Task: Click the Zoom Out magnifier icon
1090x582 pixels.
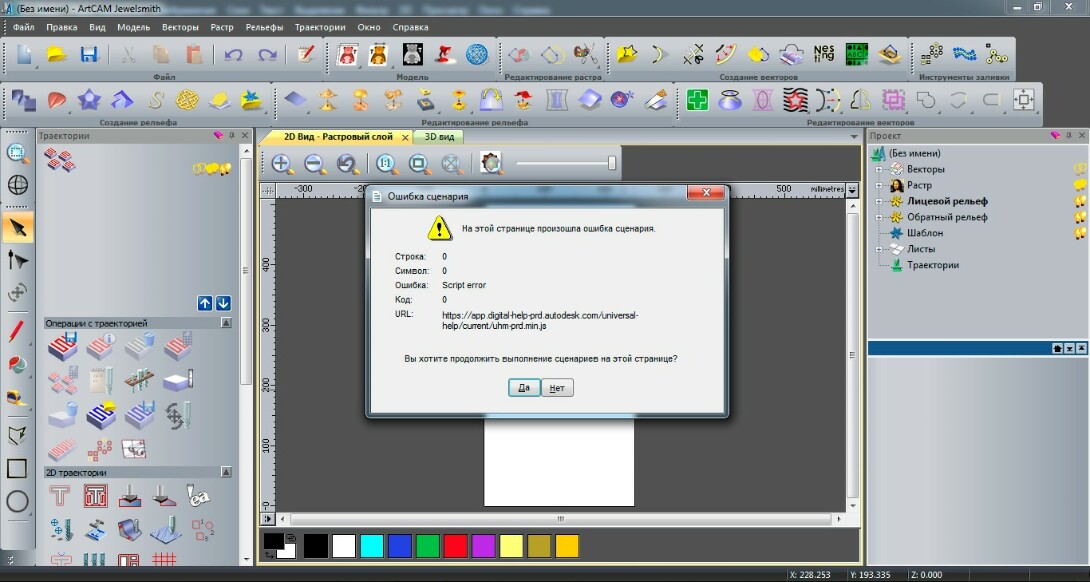Action: coord(315,163)
